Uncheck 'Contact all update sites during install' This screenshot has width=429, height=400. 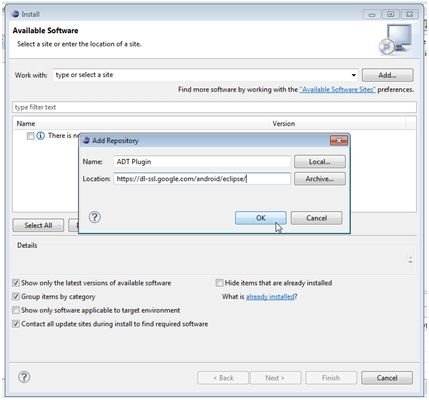16,324
